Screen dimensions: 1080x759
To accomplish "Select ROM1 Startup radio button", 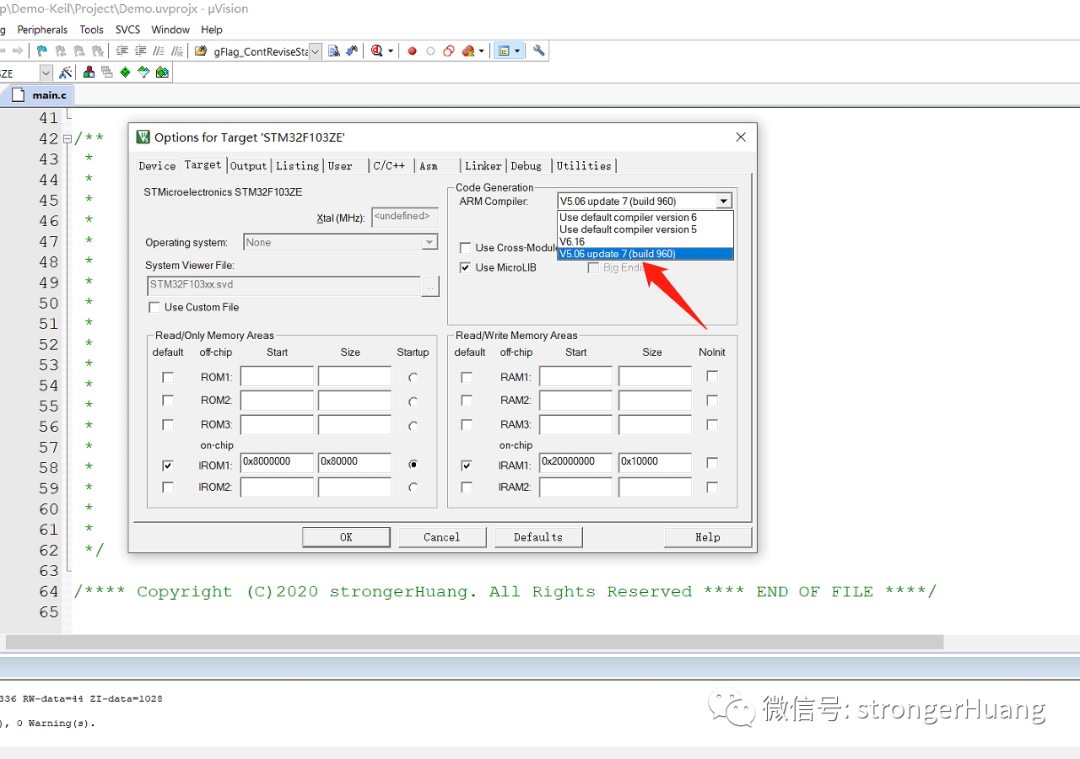I will tap(413, 377).
